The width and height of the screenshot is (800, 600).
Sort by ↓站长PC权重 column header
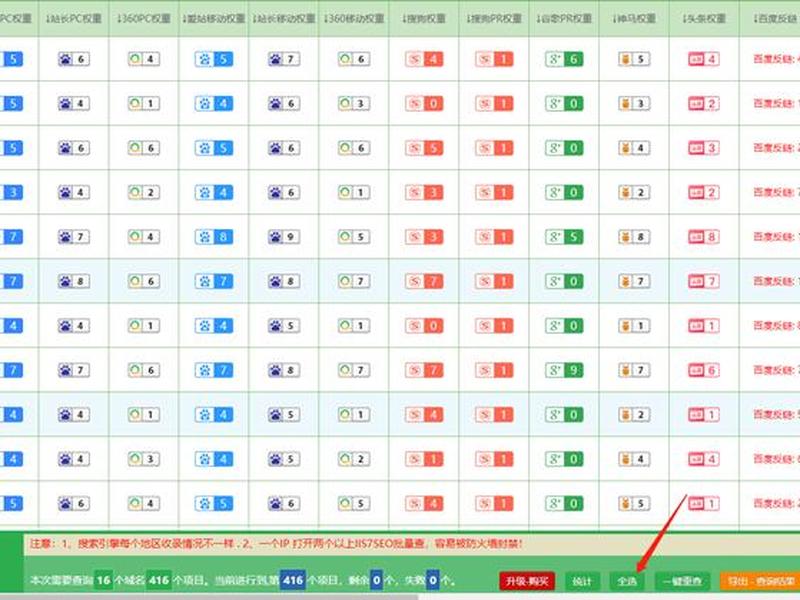73,19
